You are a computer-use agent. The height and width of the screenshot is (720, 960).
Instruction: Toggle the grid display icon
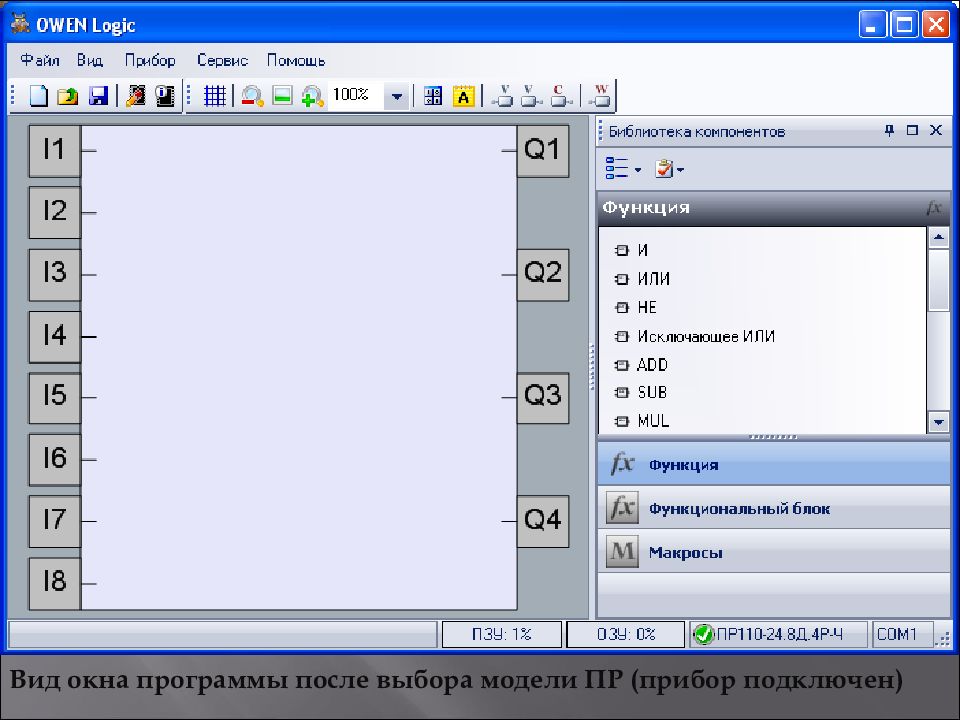tap(214, 96)
